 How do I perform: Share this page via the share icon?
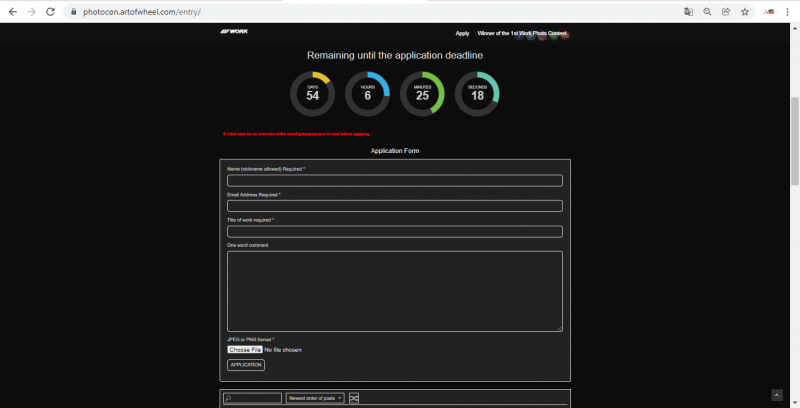(x=725, y=11)
